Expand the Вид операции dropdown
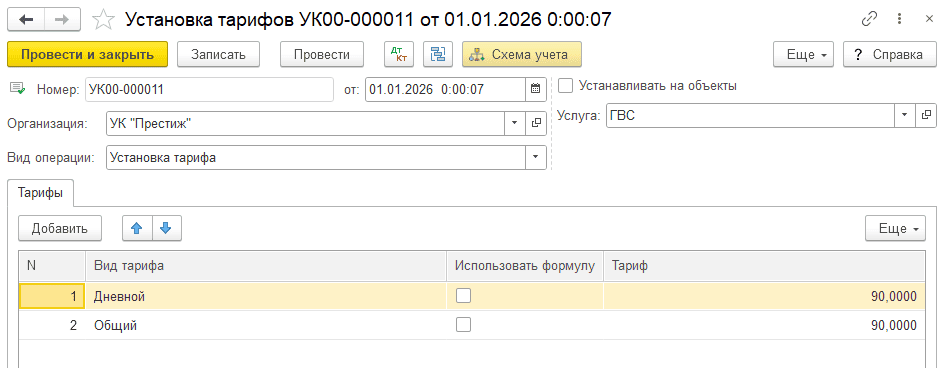 coord(536,158)
